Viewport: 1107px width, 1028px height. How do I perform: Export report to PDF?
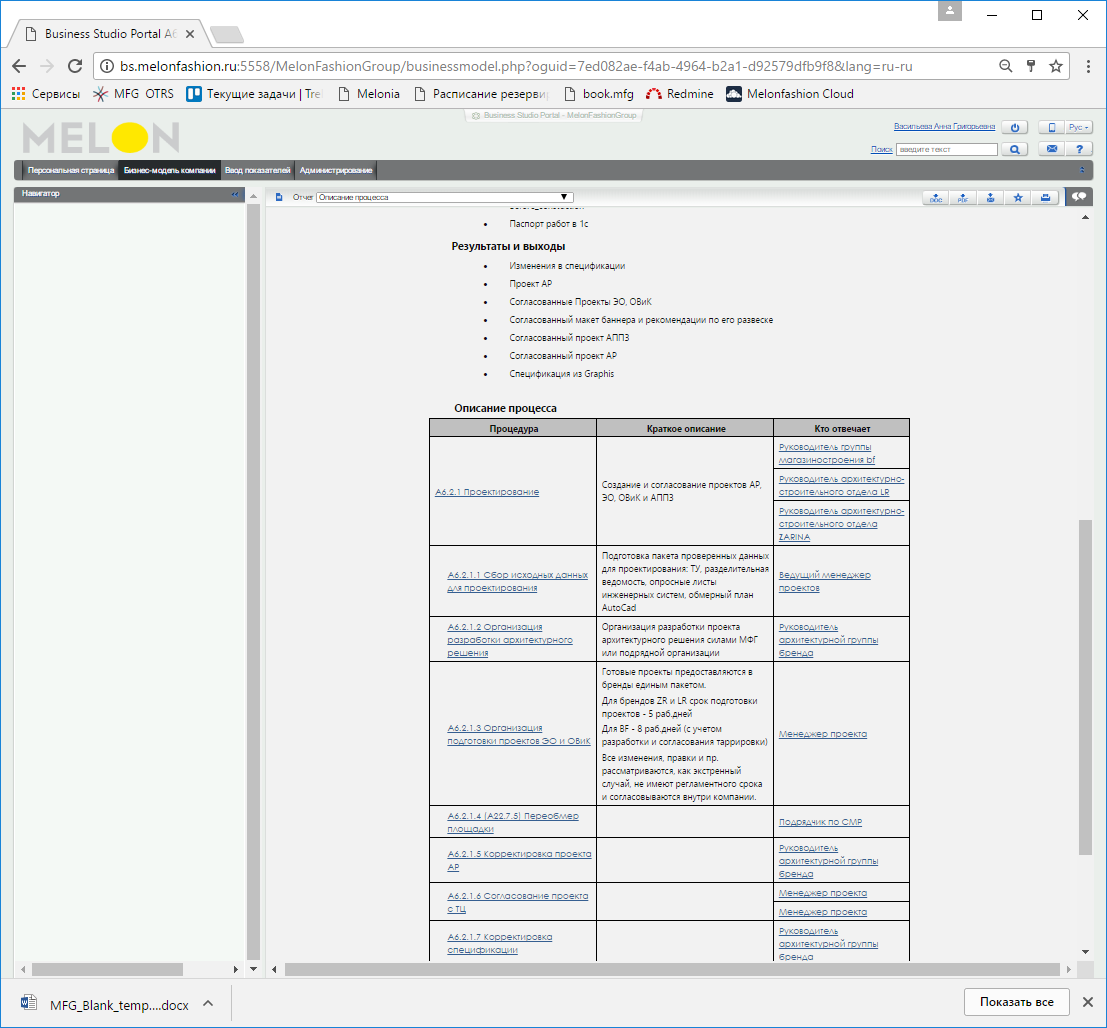tap(963, 198)
